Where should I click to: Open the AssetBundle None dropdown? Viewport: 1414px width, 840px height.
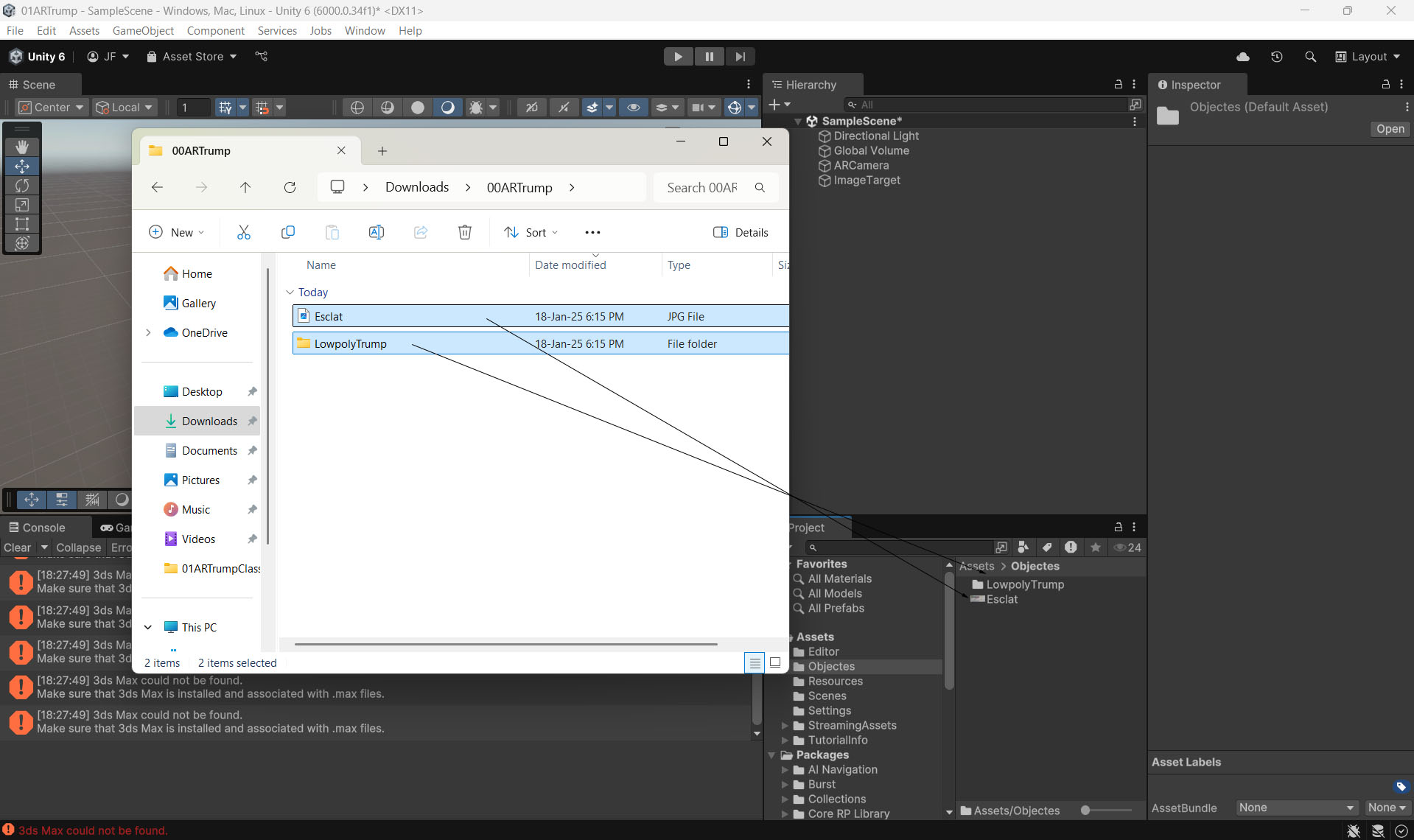click(1296, 808)
